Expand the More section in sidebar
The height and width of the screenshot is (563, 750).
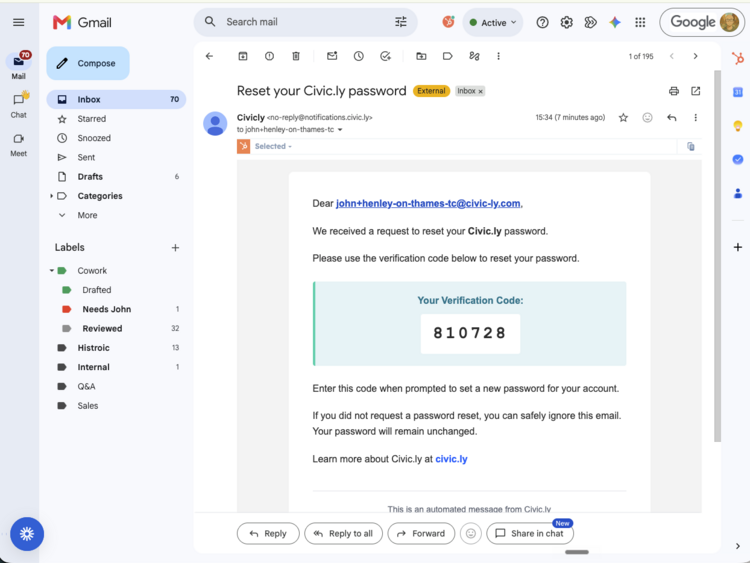87,215
